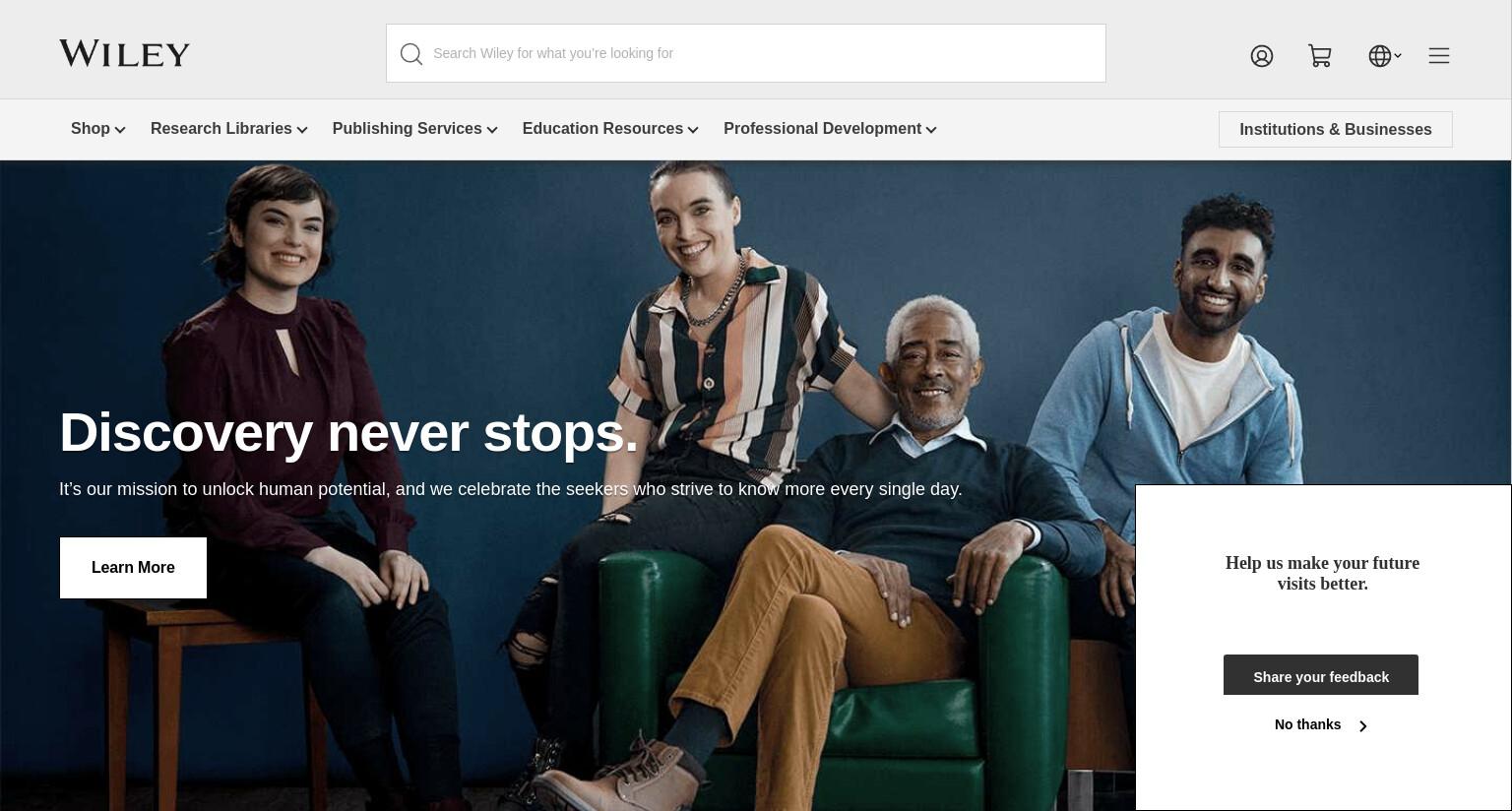Viewport: 1512px width, 811px height.
Task: Click the arrow next to No thanks
Action: pos(1363,726)
